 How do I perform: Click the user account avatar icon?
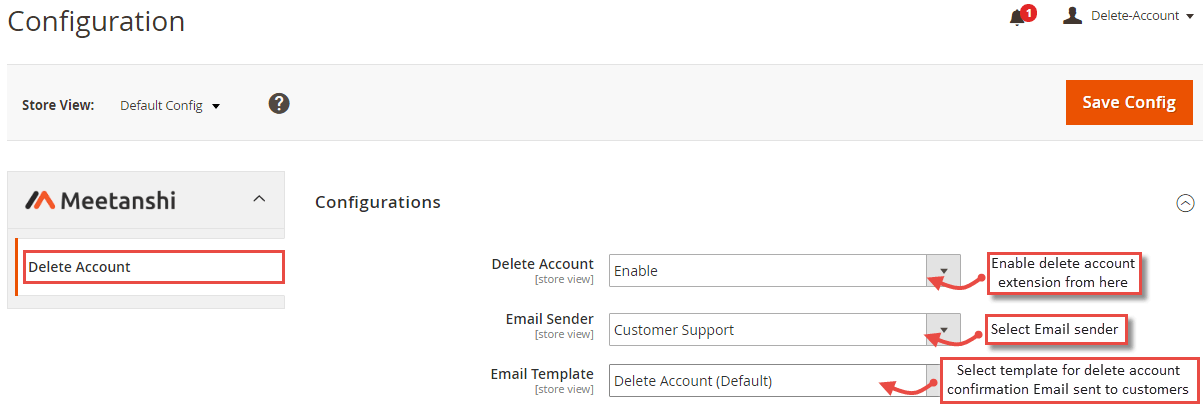pyautogui.click(x=1072, y=15)
